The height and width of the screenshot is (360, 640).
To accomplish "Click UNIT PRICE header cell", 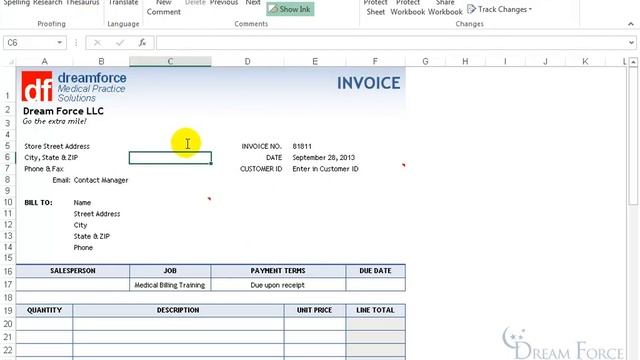I will pyautogui.click(x=314, y=310).
